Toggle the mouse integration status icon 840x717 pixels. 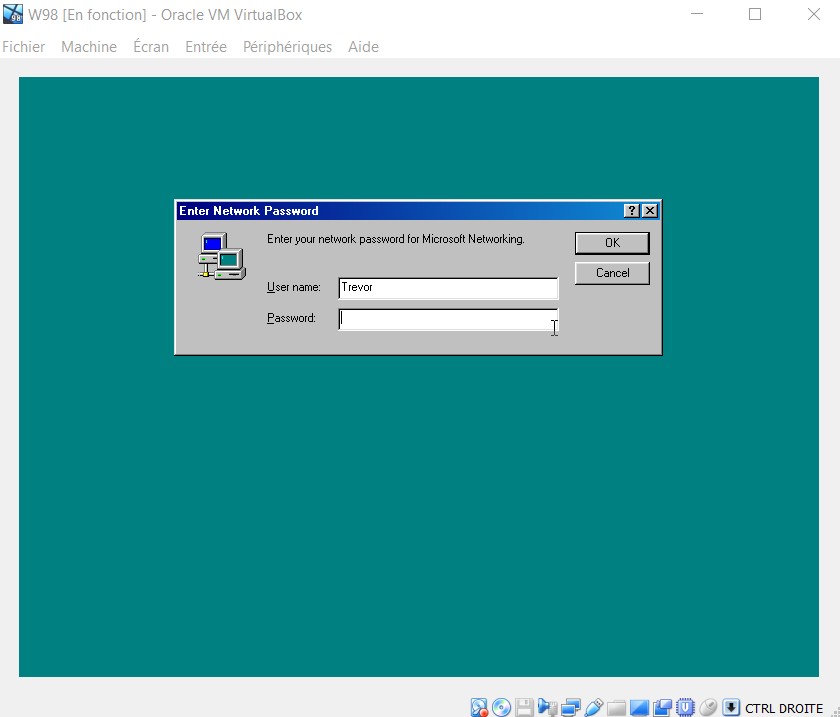(708, 708)
